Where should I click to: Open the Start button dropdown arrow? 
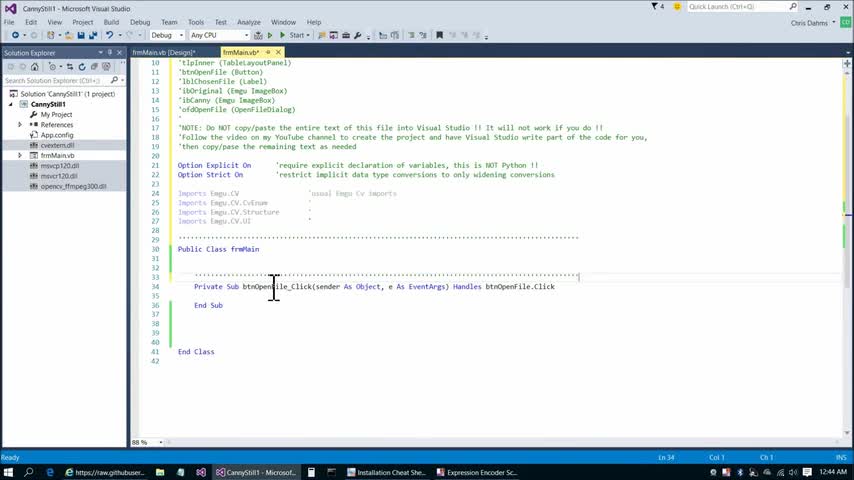pos(308,35)
